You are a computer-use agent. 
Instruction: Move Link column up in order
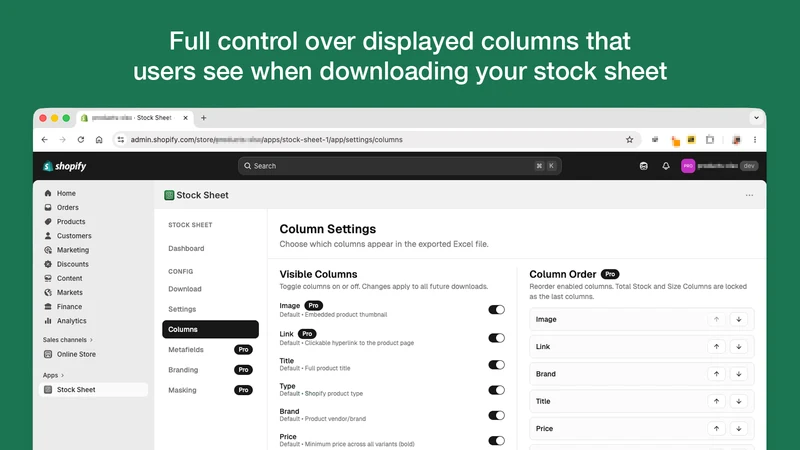click(716, 346)
